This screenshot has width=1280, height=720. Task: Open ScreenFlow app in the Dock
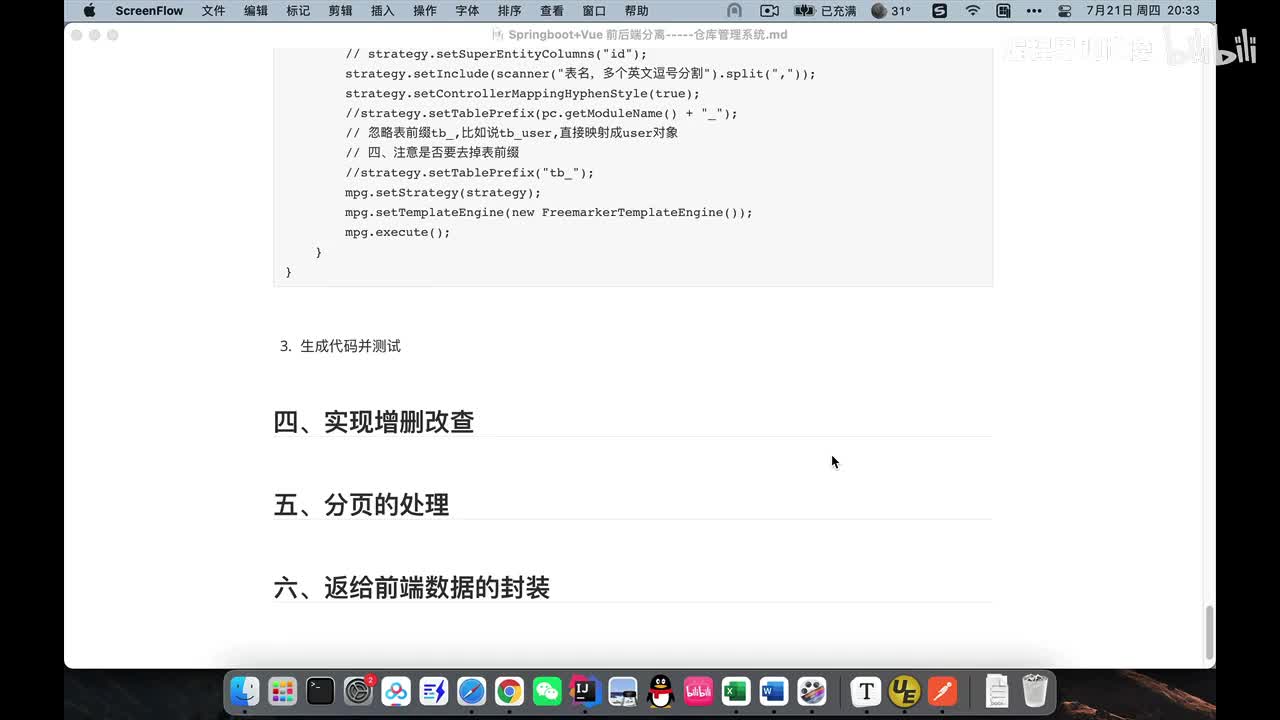[x=812, y=691]
